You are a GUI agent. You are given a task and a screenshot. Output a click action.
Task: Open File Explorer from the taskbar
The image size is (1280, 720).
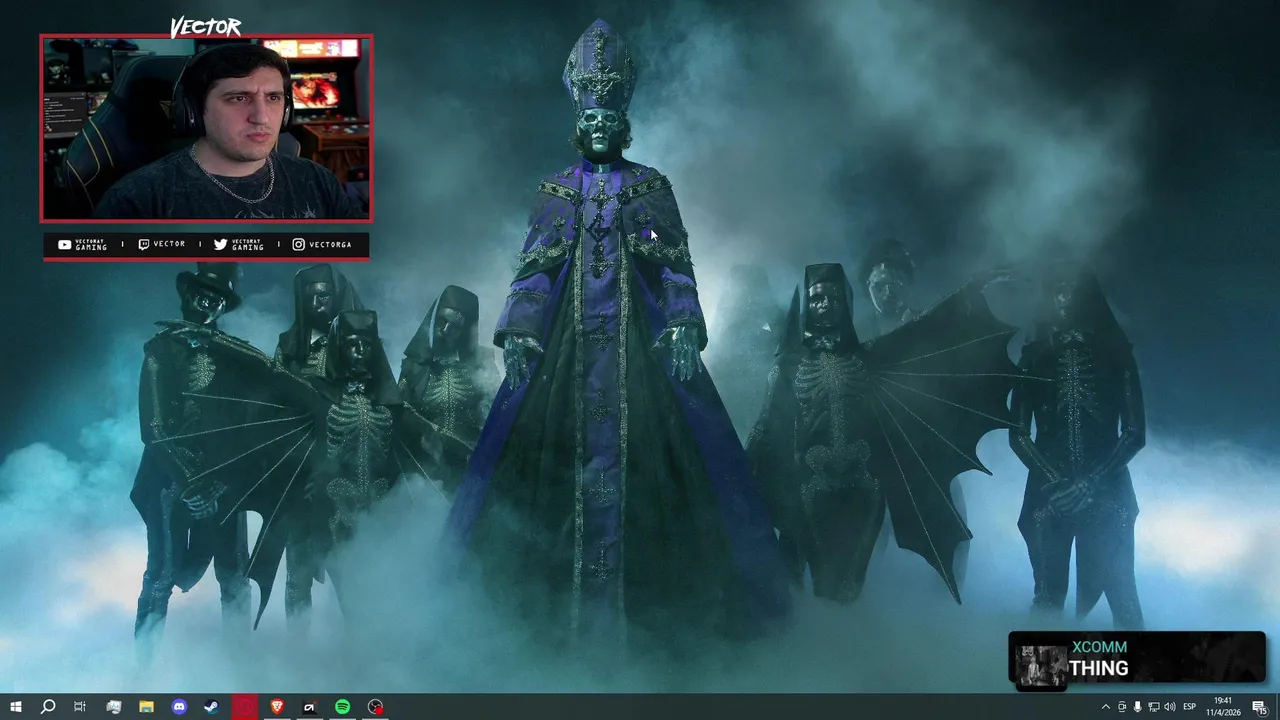(146, 707)
